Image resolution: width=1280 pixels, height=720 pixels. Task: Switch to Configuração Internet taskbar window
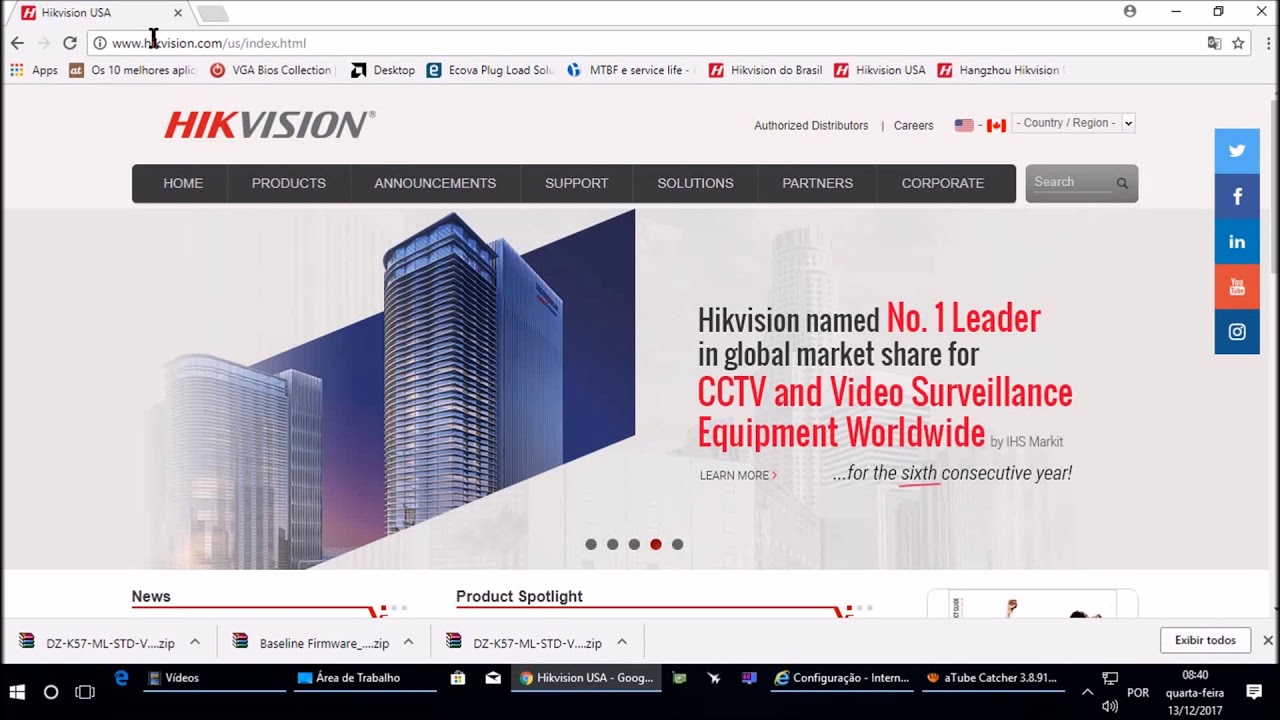[842, 678]
